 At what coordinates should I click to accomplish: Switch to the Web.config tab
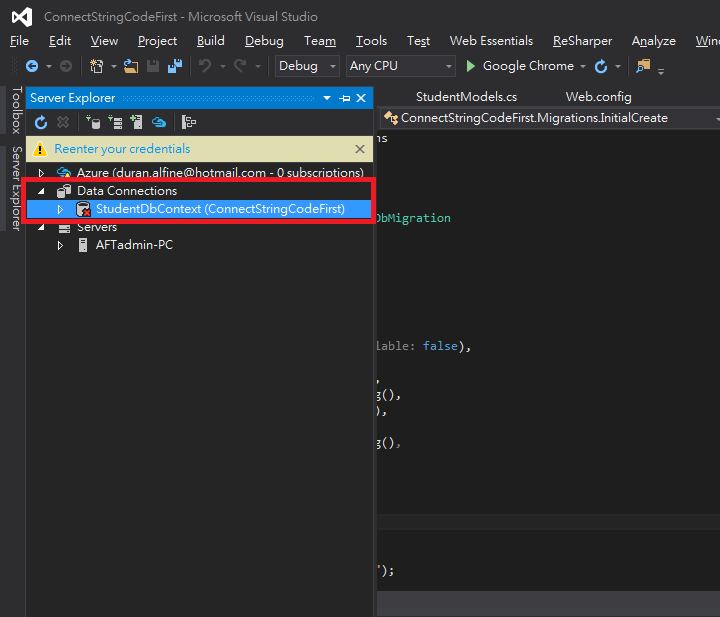(x=598, y=97)
